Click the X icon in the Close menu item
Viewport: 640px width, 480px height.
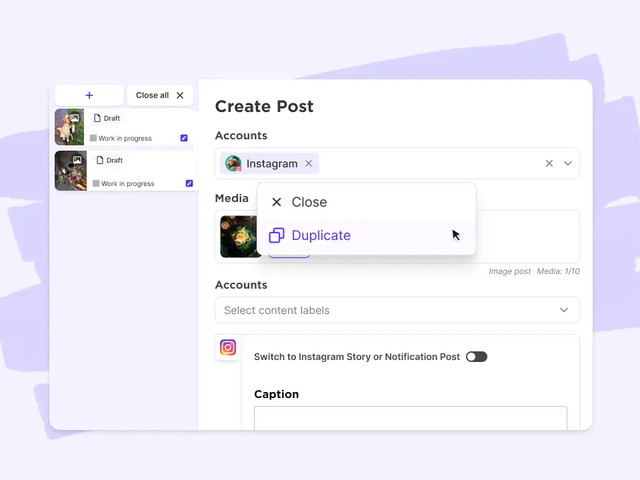tap(276, 202)
